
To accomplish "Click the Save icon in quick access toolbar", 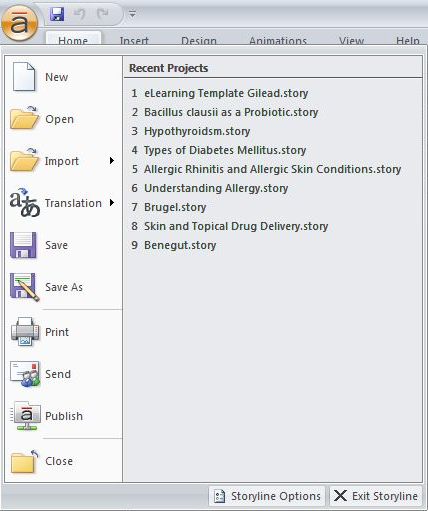I will (x=57, y=14).
